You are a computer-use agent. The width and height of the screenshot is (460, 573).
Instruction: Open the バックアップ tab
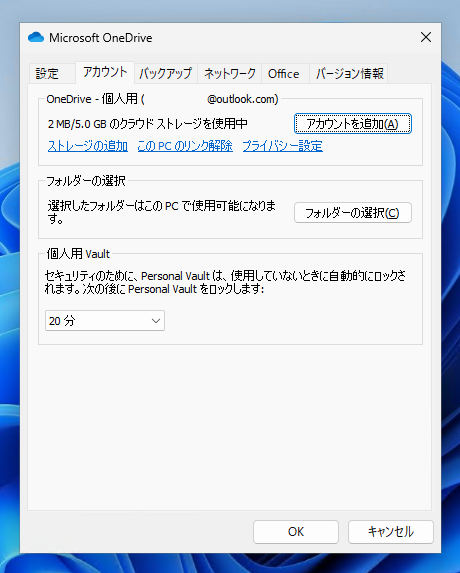click(x=166, y=73)
